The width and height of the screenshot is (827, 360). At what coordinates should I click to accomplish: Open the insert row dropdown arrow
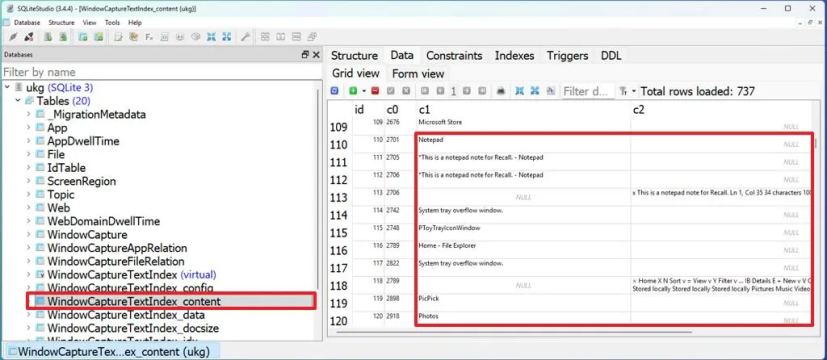coord(363,91)
